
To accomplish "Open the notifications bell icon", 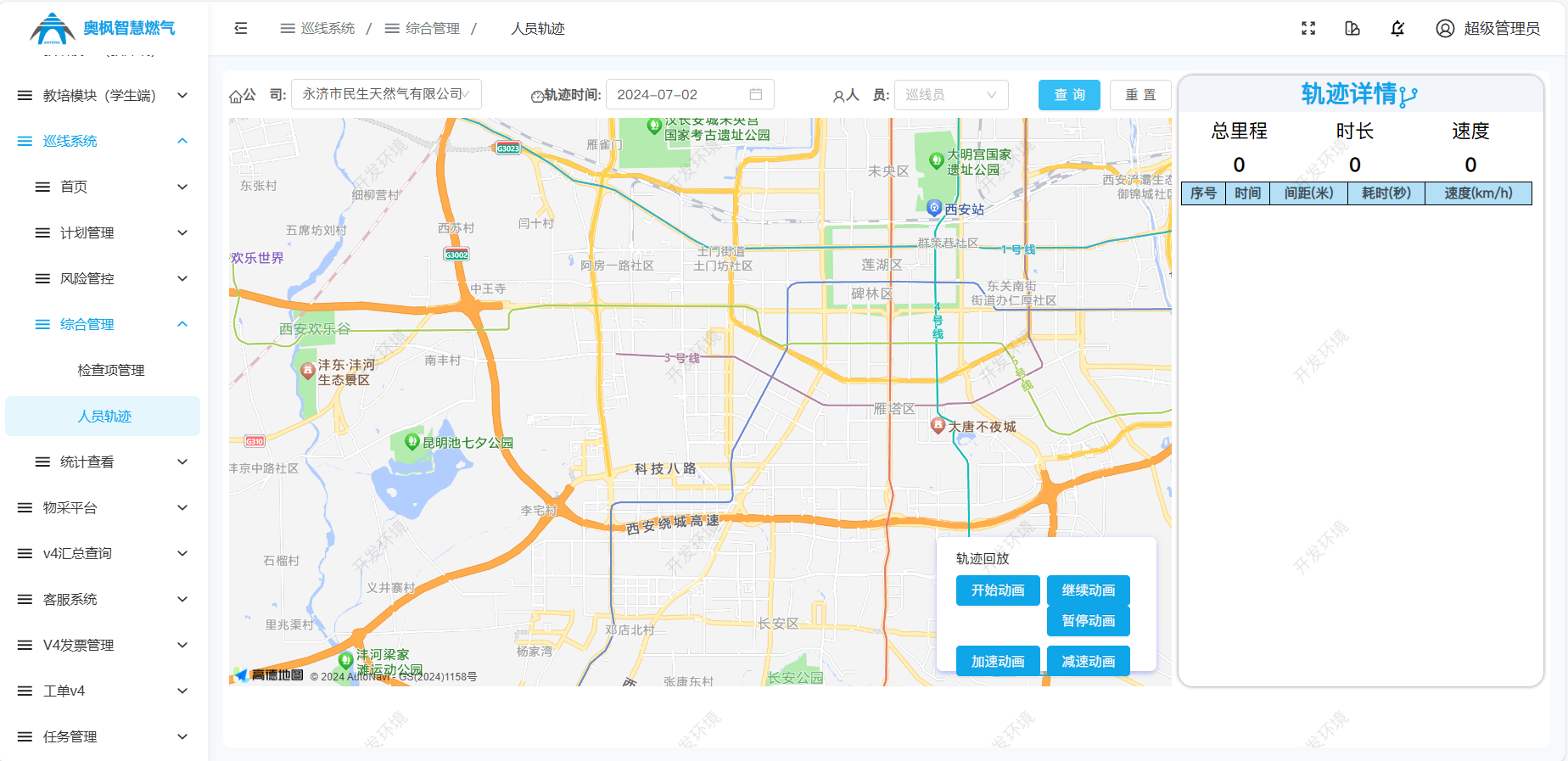I will point(1397,28).
